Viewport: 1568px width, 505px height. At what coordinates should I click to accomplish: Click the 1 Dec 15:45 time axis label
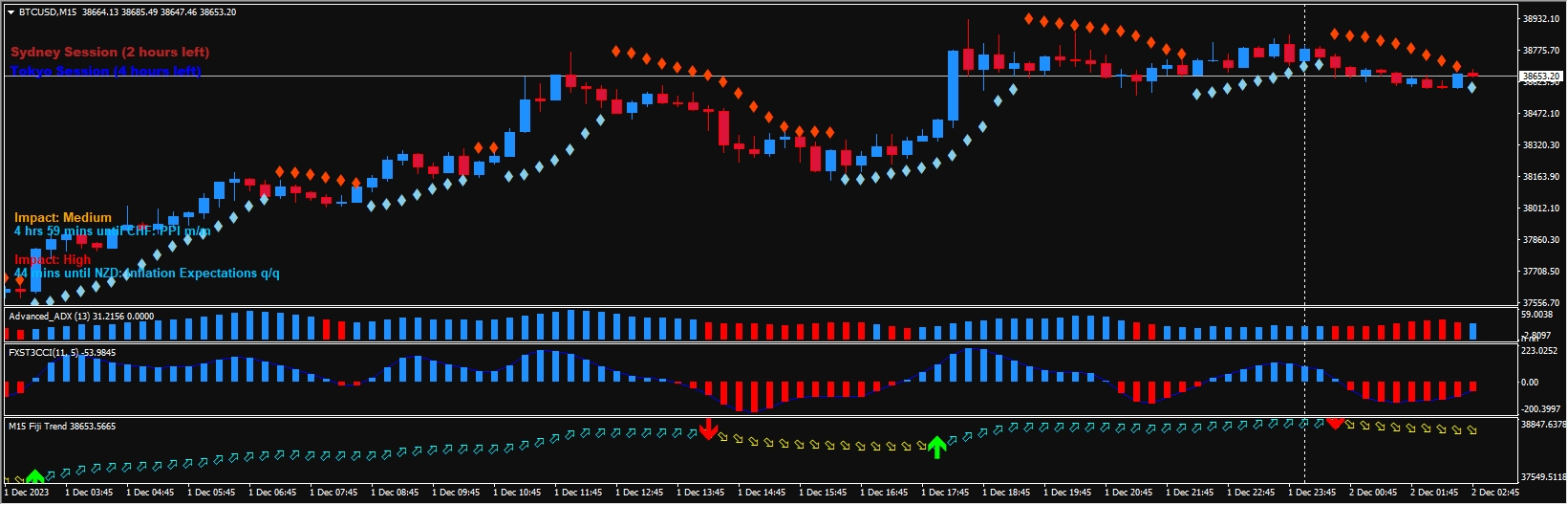(x=823, y=493)
